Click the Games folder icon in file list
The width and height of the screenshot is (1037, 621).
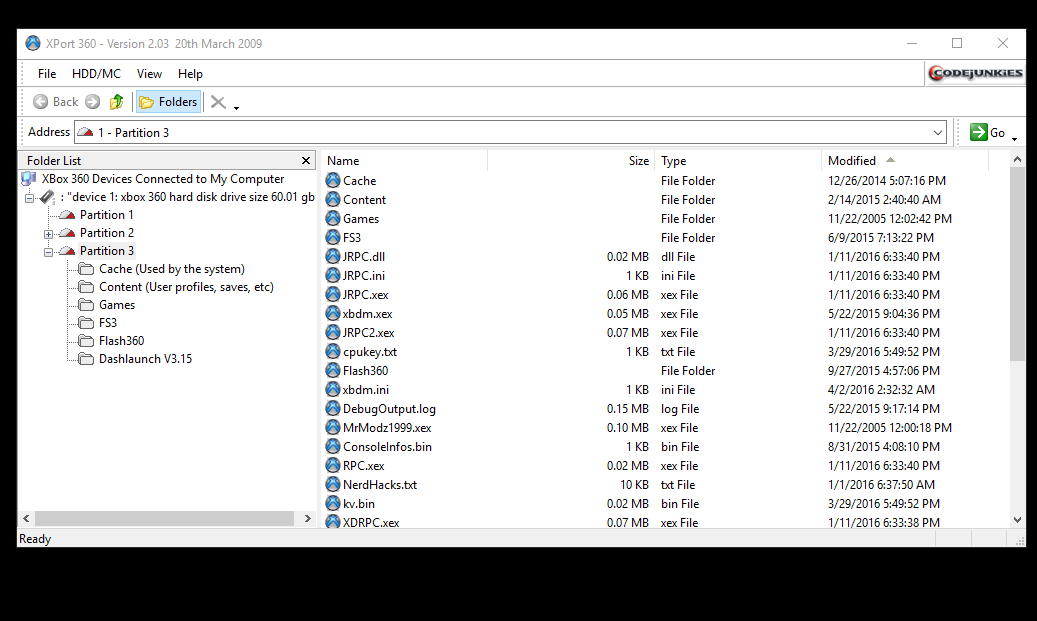333,218
